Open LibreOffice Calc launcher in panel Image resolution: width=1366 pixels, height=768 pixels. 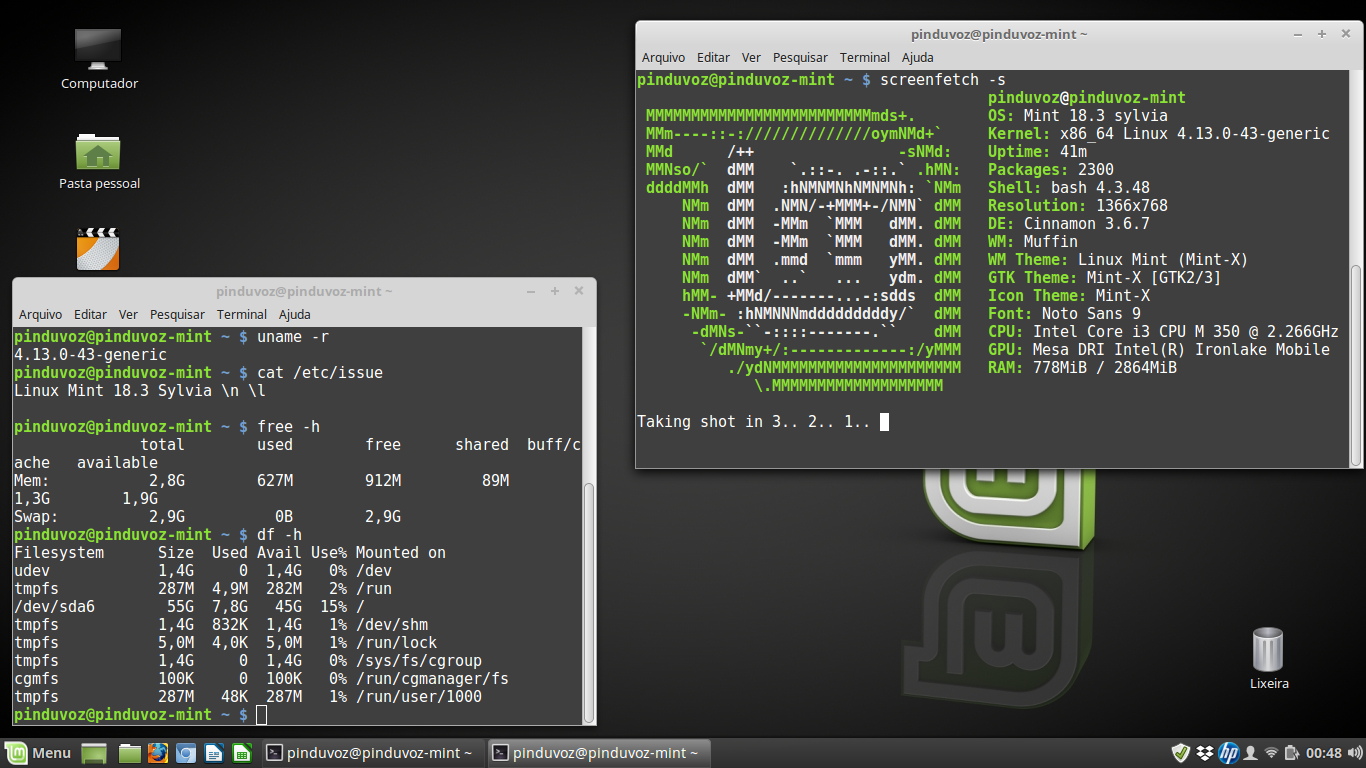click(241, 753)
